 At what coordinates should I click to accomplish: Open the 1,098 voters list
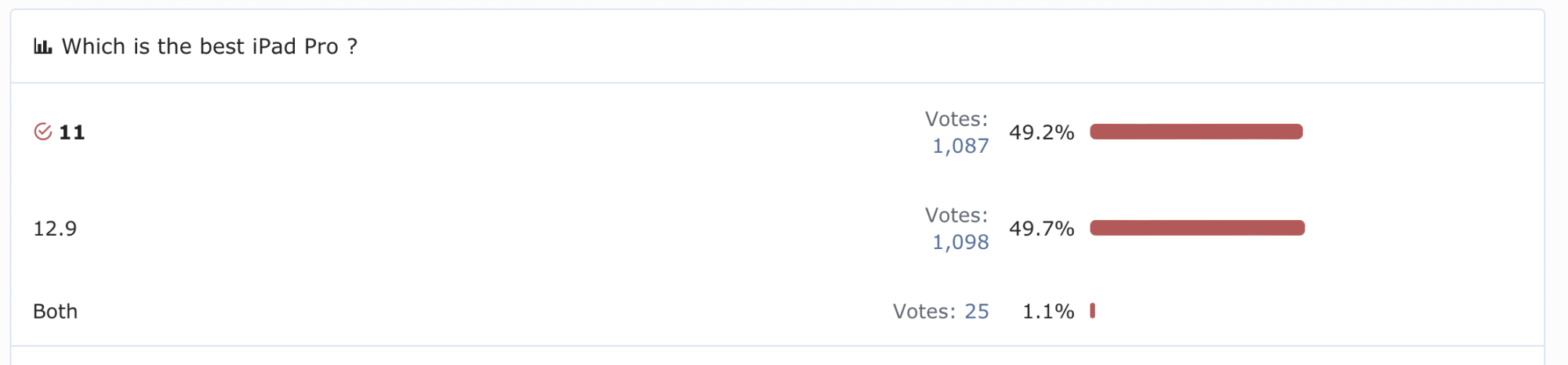pos(960,243)
